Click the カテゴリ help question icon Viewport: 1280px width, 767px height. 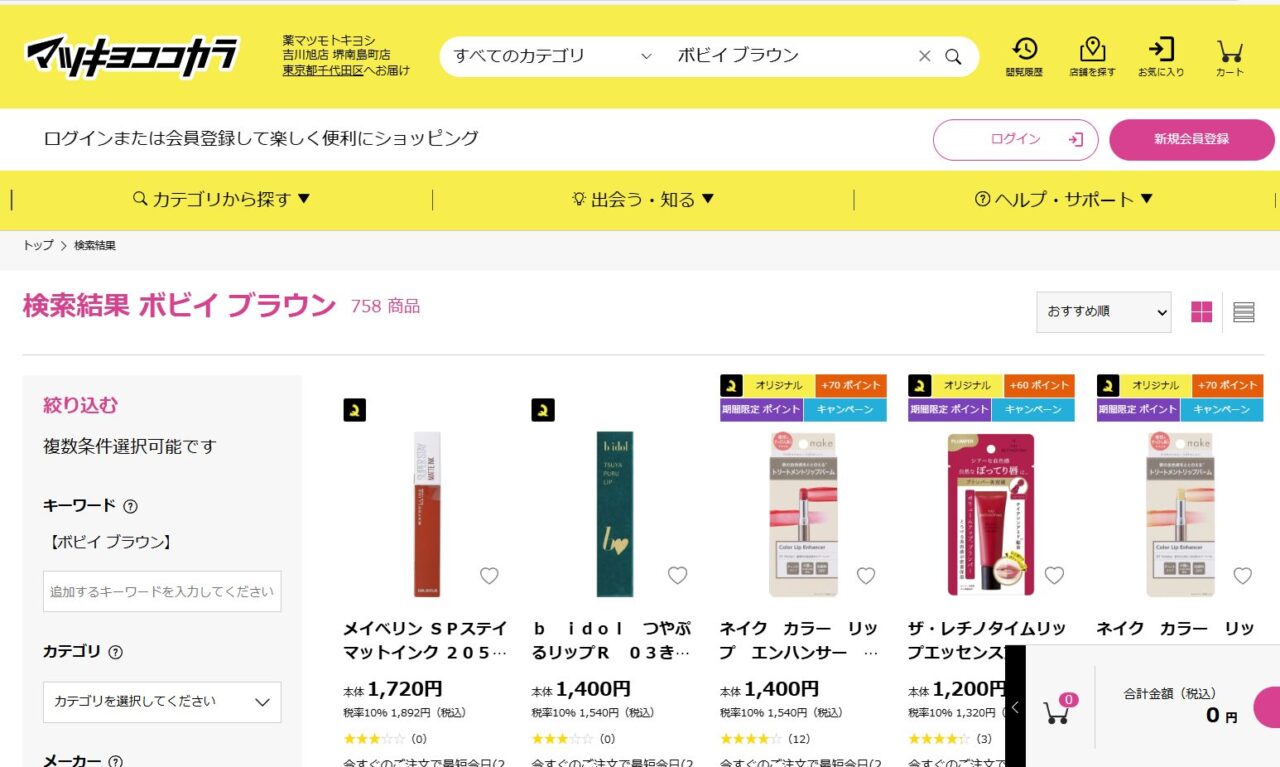[x=115, y=652]
